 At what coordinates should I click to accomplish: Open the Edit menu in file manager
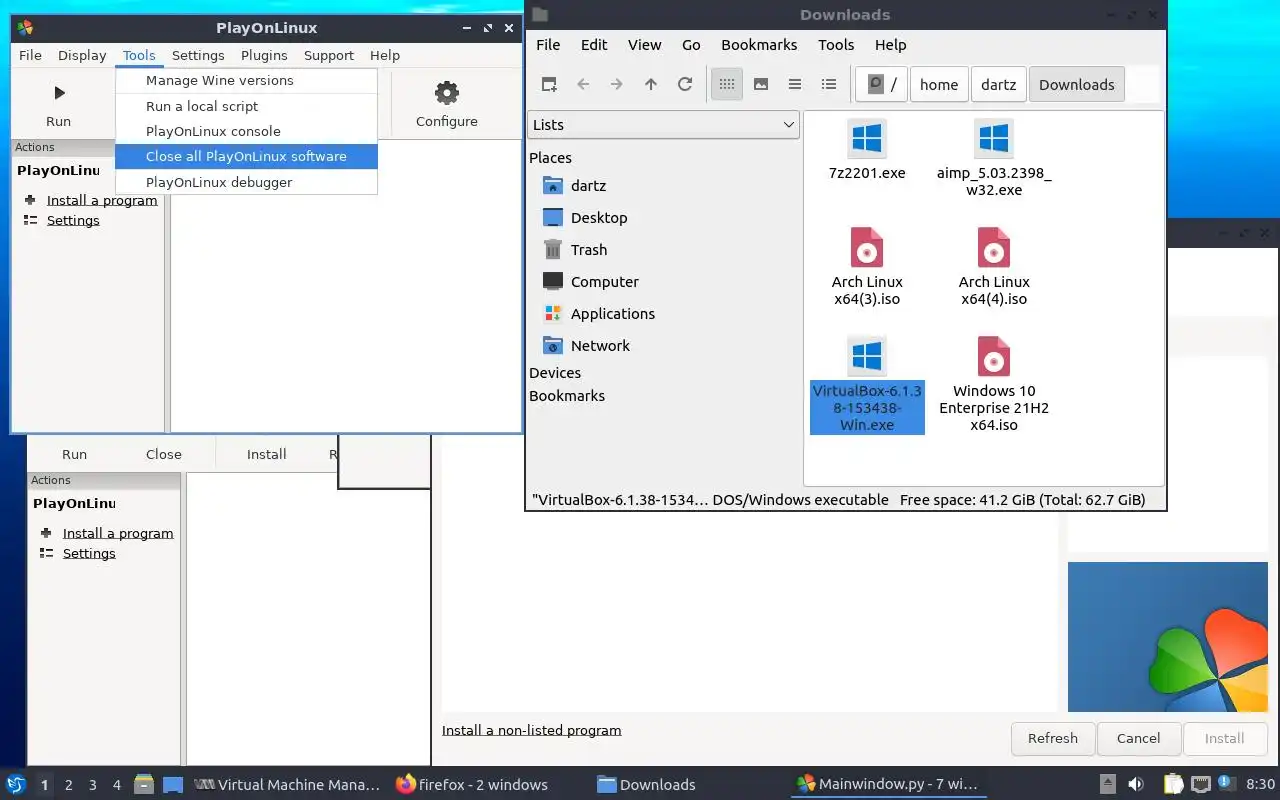(x=594, y=45)
